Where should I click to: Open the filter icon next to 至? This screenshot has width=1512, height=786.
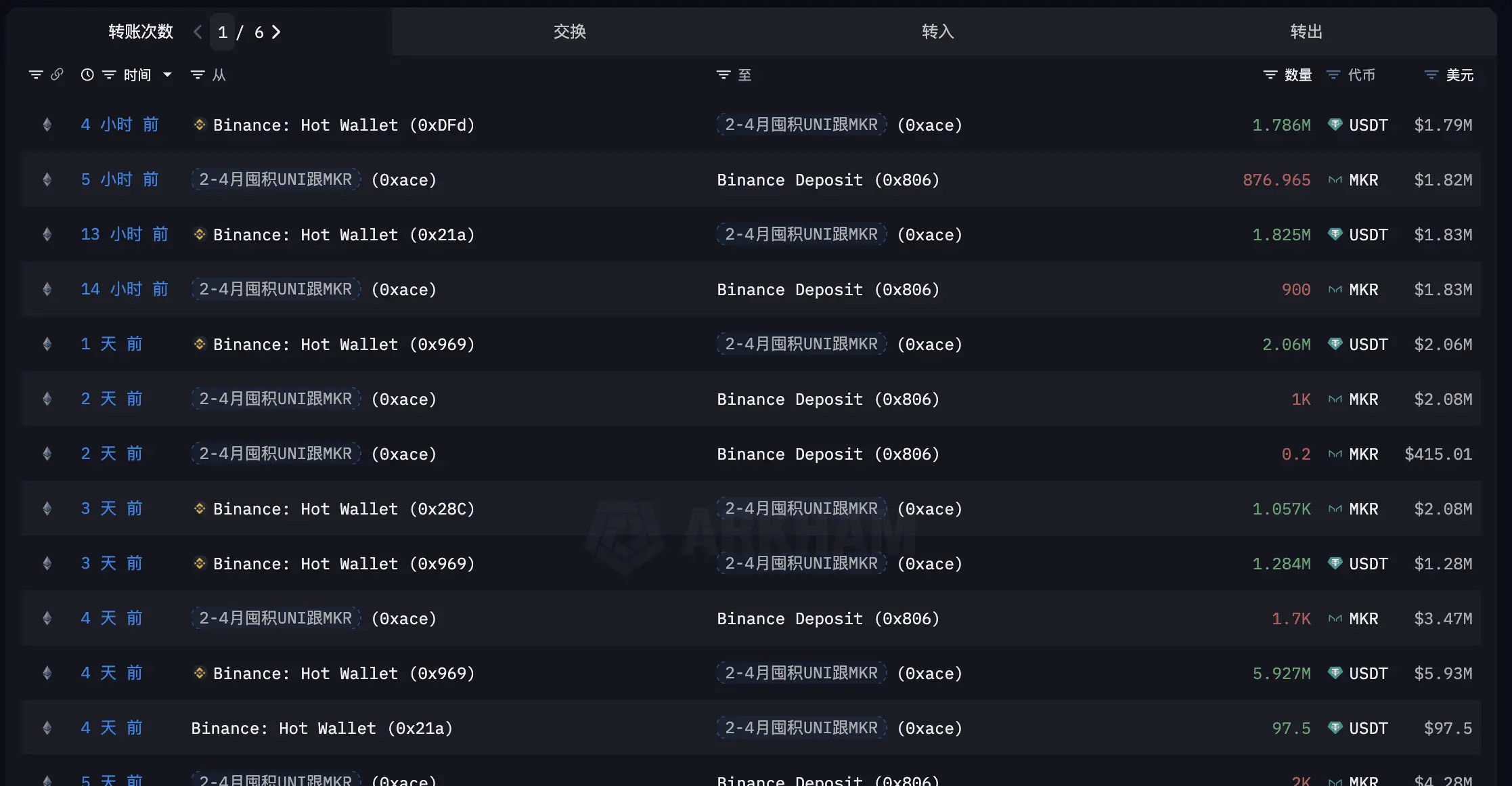[x=724, y=74]
